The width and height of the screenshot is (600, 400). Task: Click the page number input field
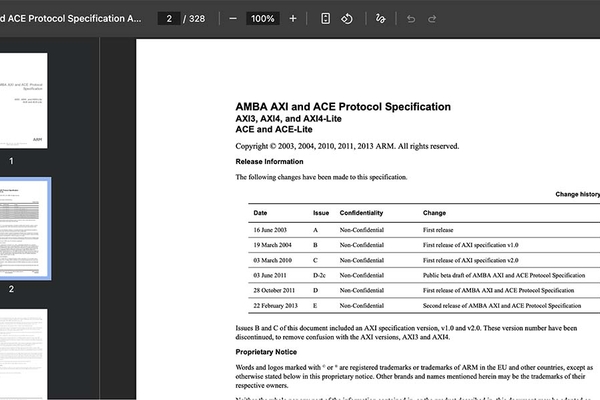(168, 19)
